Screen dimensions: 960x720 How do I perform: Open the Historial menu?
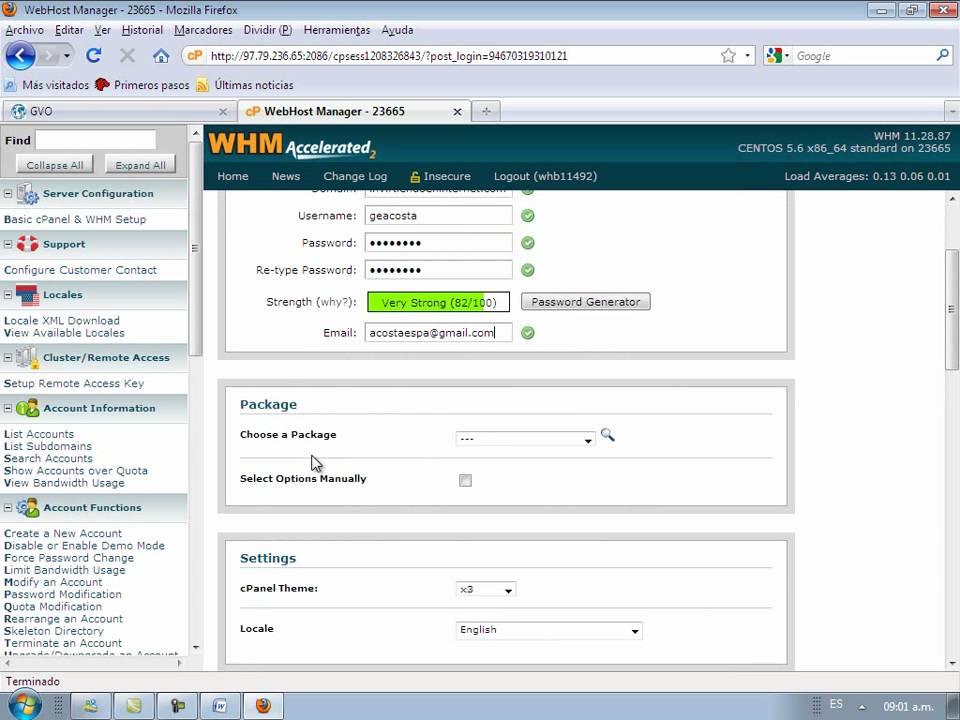[x=142, y=30]
